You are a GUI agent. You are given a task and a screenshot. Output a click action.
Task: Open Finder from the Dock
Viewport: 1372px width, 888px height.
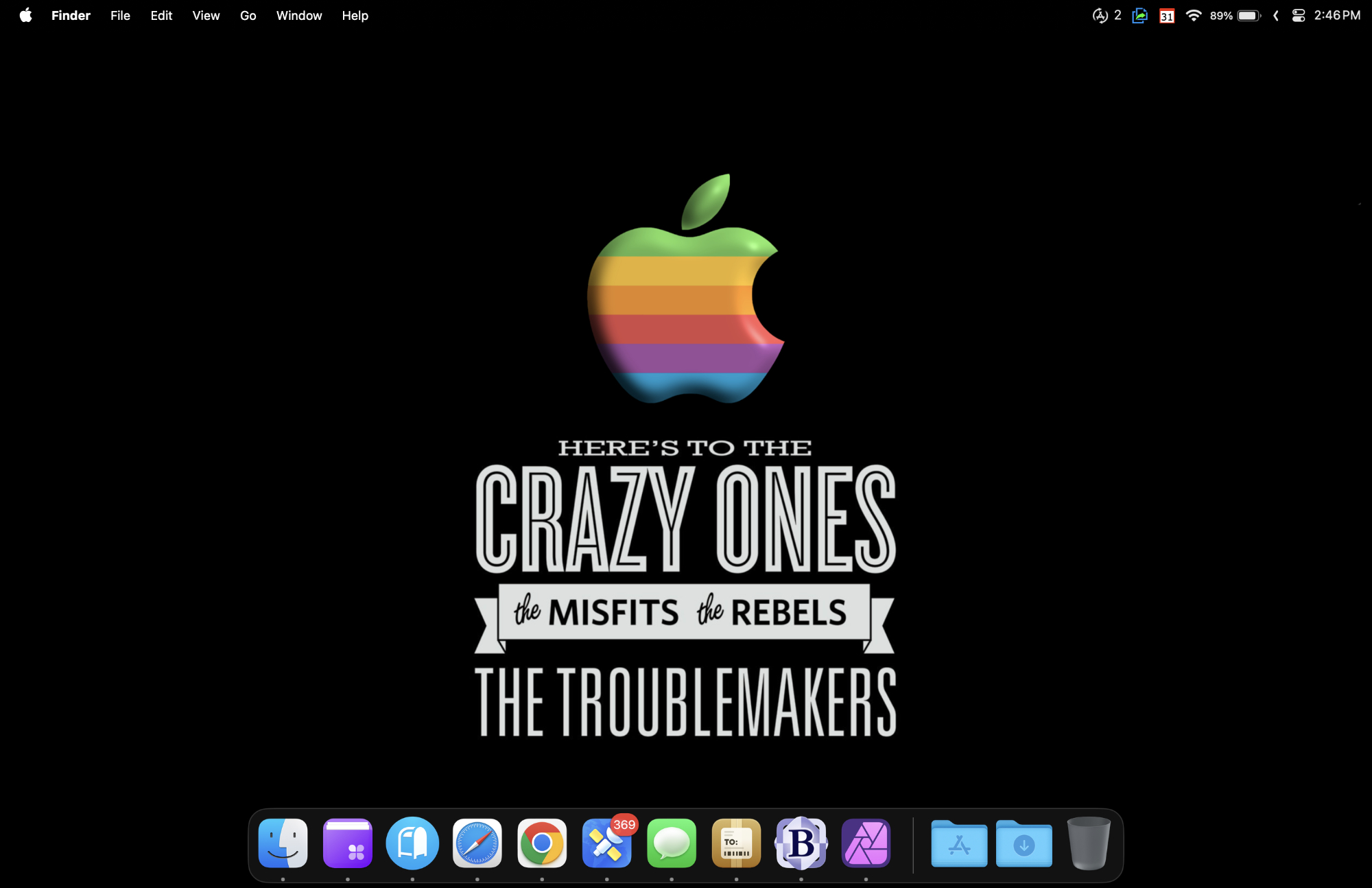click(x=283, y=843)
